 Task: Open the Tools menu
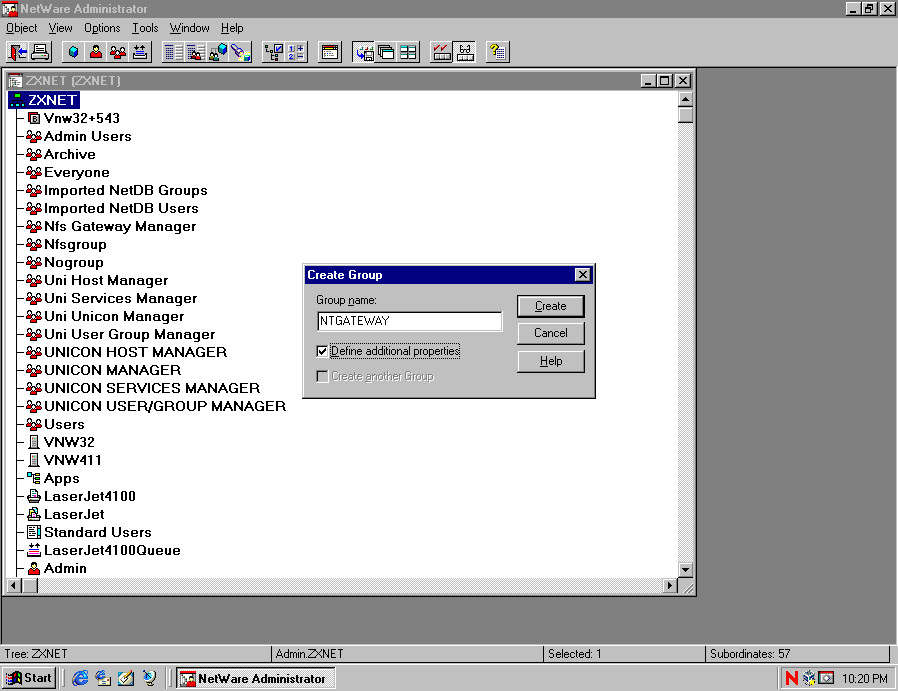(x=145, y=27)
